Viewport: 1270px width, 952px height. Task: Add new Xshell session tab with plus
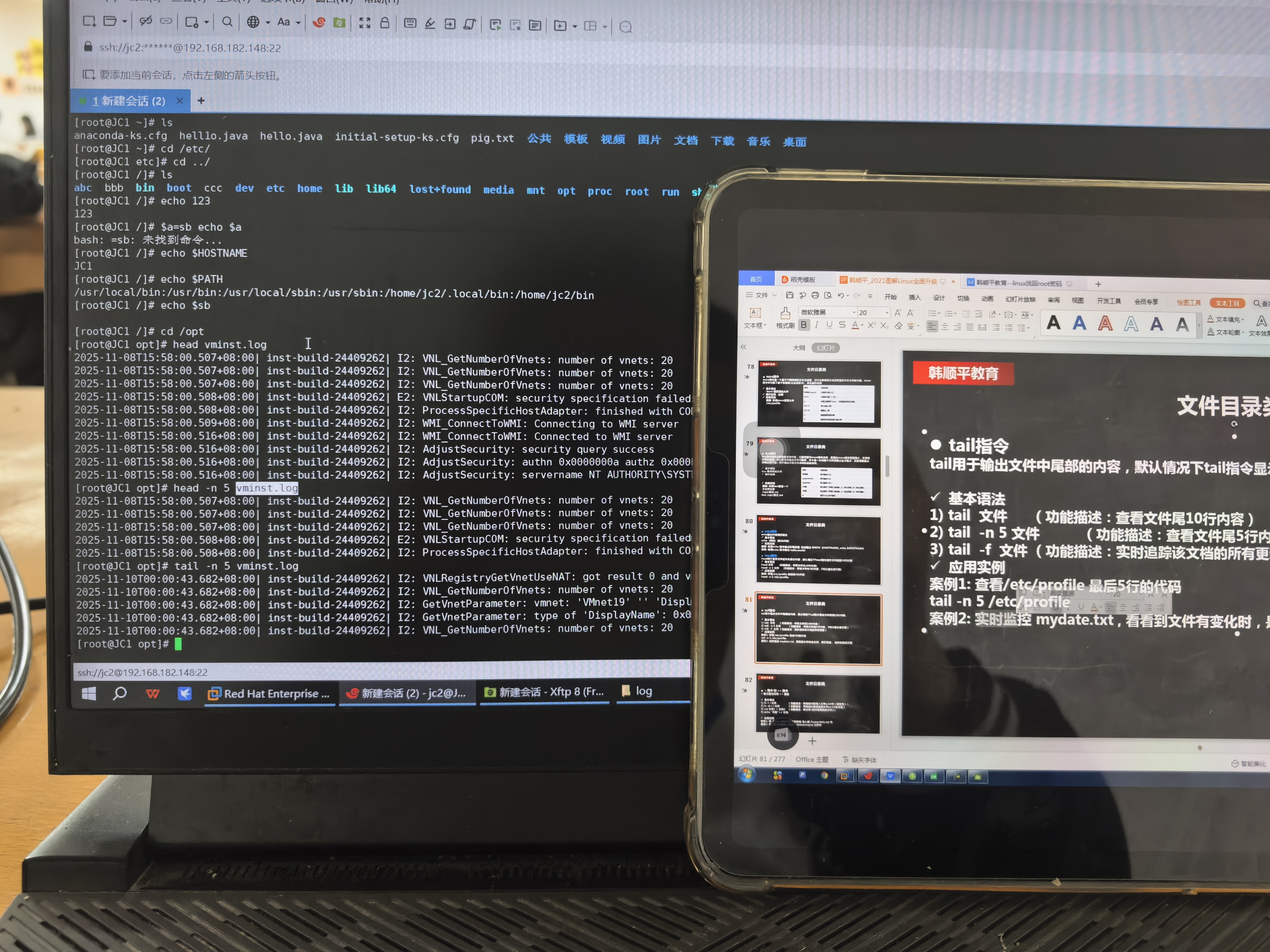201,101
